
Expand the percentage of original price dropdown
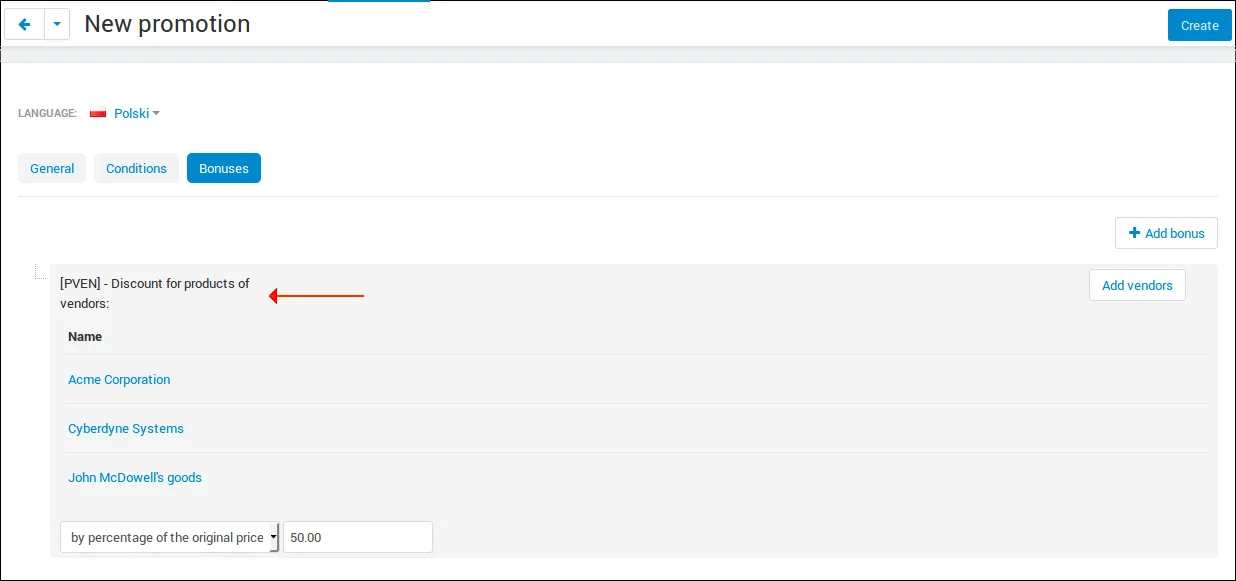[170, 537]
